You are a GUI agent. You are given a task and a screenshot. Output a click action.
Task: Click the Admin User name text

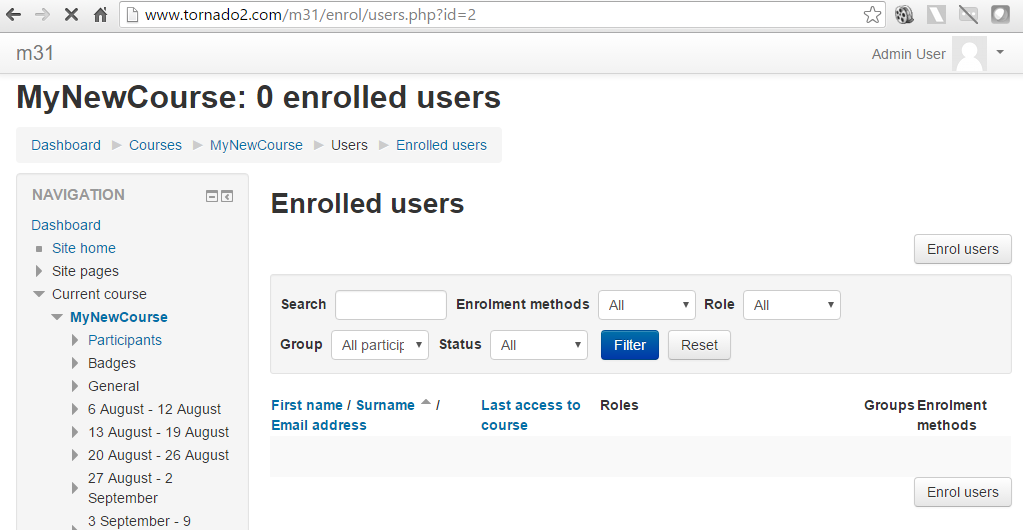(908, 54)
